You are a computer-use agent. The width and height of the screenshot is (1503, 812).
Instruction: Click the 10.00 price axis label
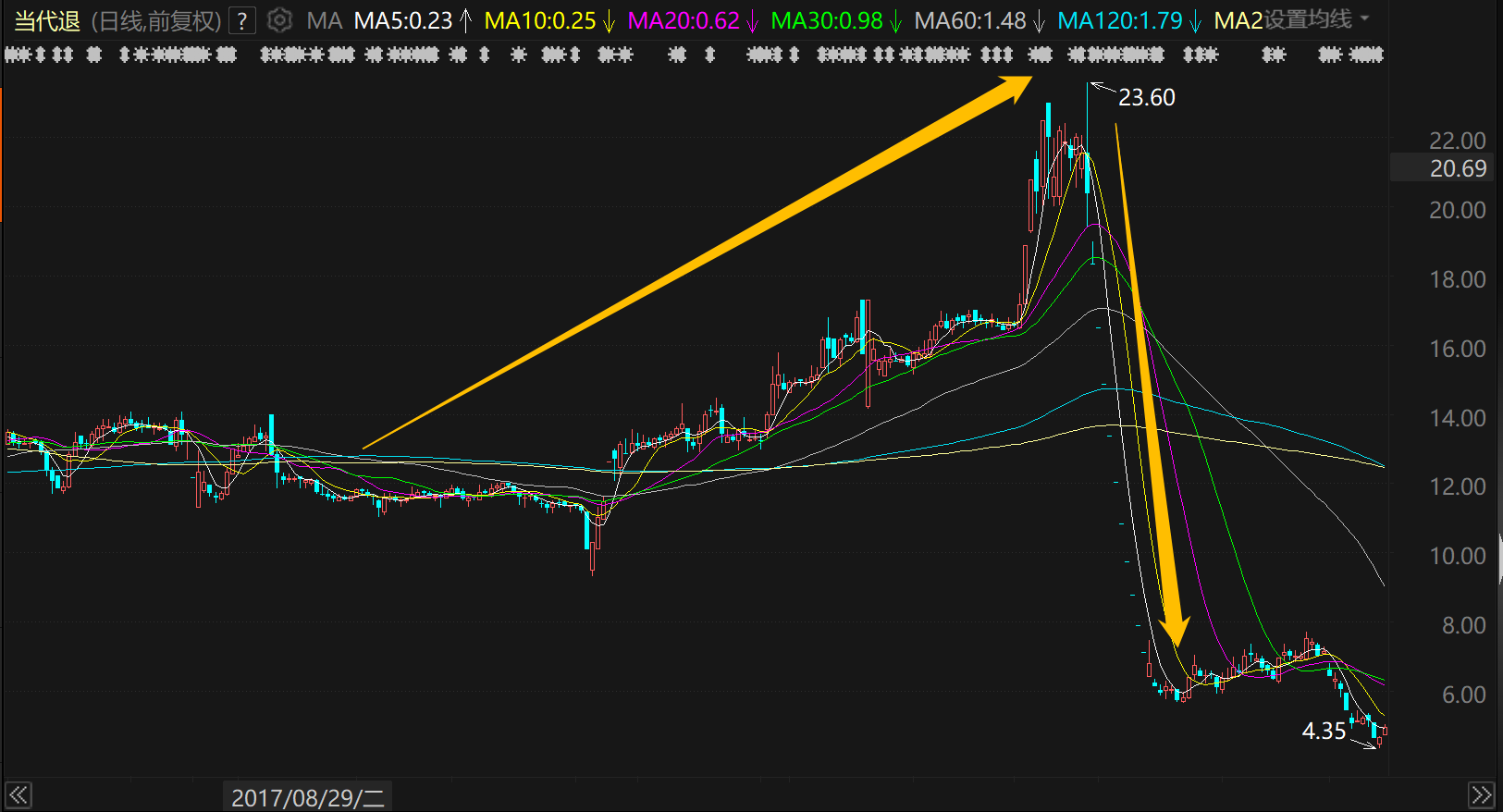pyautogui.click(x=1458, y=556)
